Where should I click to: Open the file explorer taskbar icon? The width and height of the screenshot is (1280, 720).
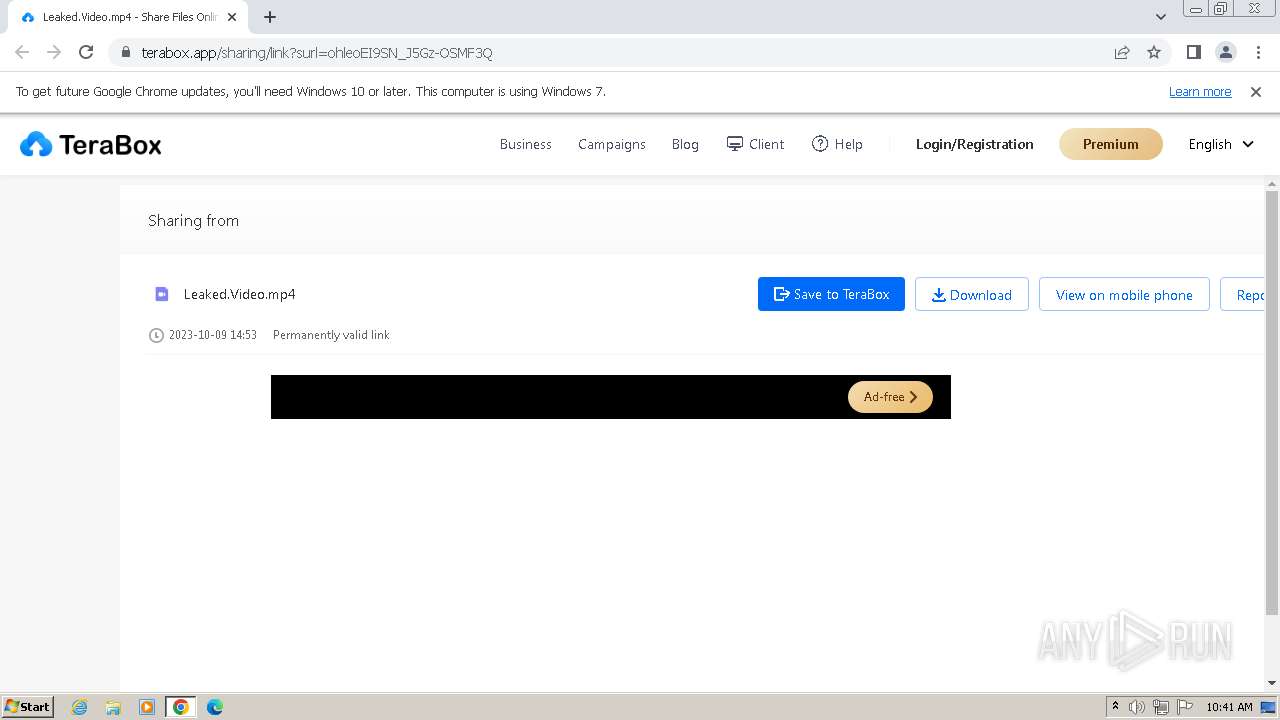pyautogui.click(x=113, y=707)
